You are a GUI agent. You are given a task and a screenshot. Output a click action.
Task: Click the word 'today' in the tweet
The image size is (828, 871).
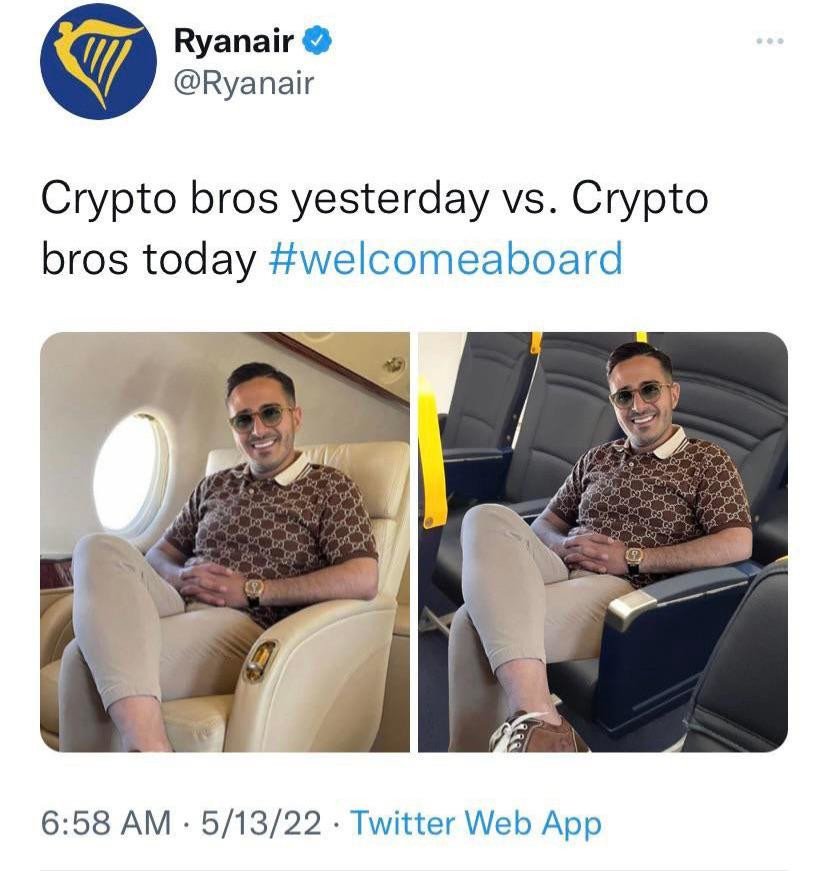[x=199, y=259]
